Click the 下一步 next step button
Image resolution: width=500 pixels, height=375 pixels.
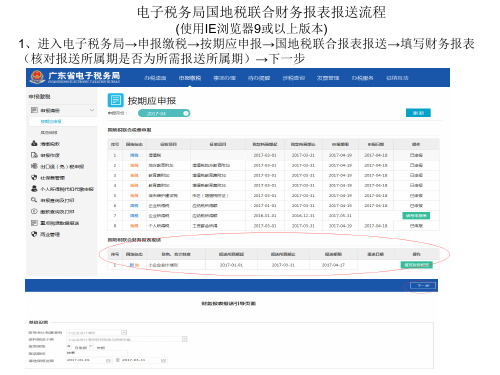[423, 285]
